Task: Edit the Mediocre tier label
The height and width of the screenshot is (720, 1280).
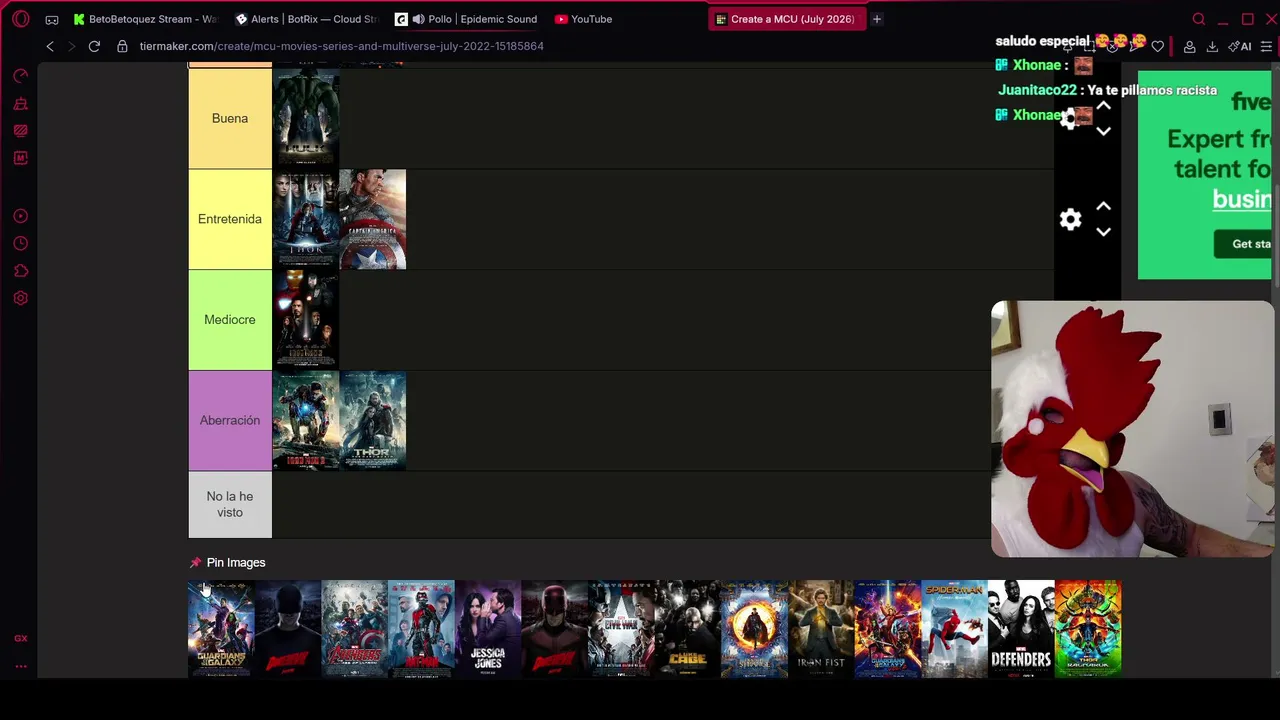Action: [230, 320]
